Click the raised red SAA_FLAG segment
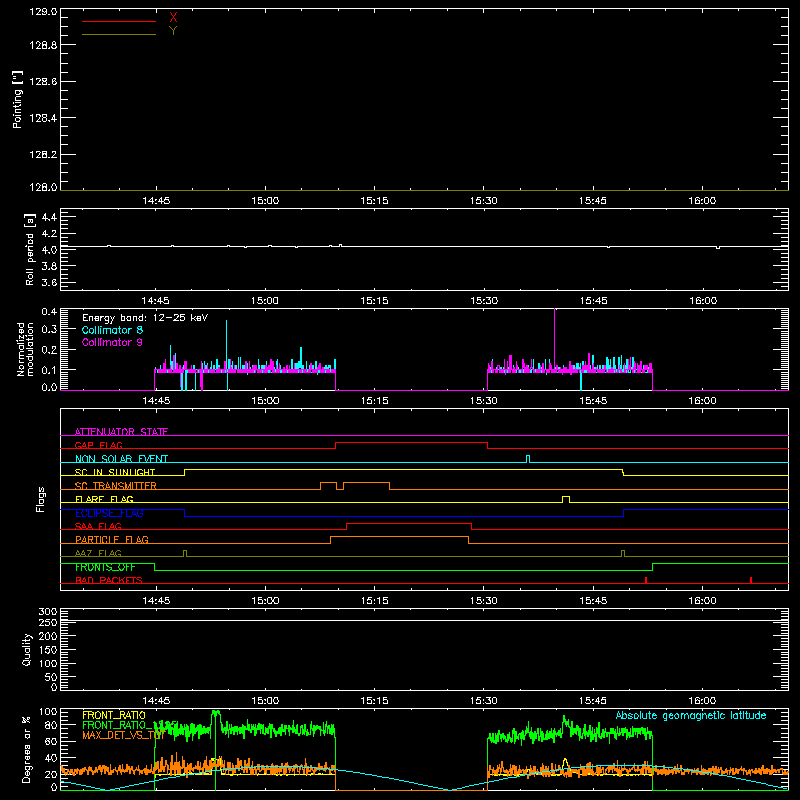This screenshot has height=800, width=800. tap(409, 523)
